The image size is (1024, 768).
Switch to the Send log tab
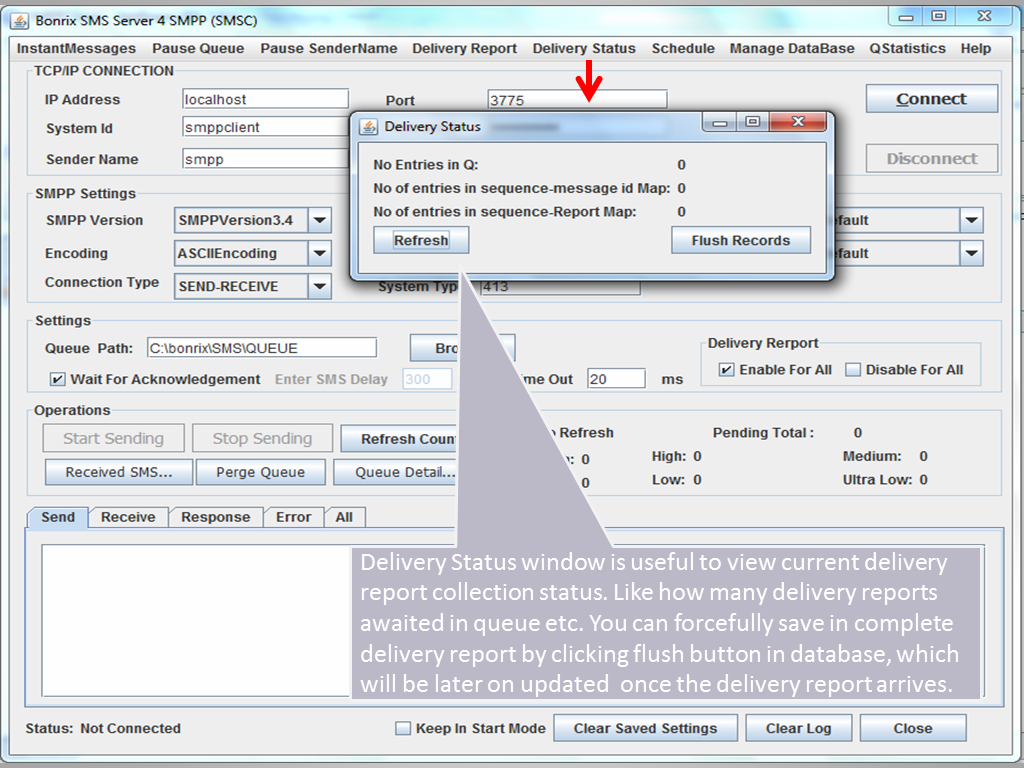coord(58,517)
